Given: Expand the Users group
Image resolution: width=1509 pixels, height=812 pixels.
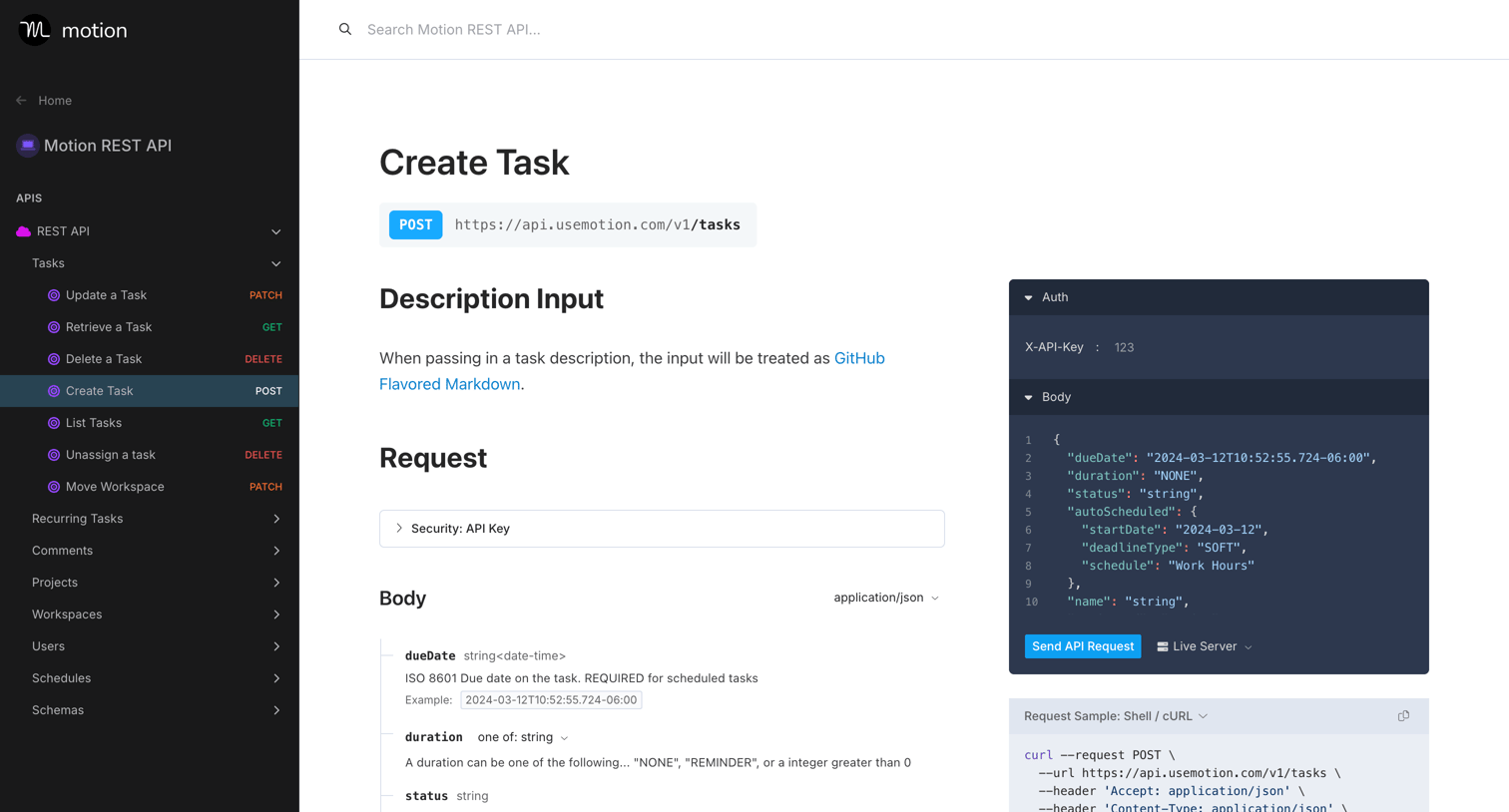Looking at the screenshot, I should (276, 646).
